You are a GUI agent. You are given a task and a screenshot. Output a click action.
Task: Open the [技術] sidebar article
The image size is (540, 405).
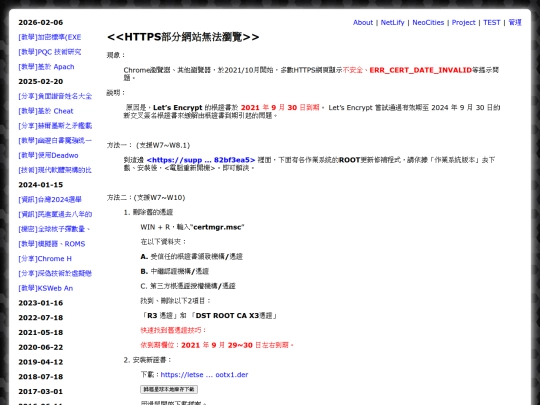coord(55,170)
